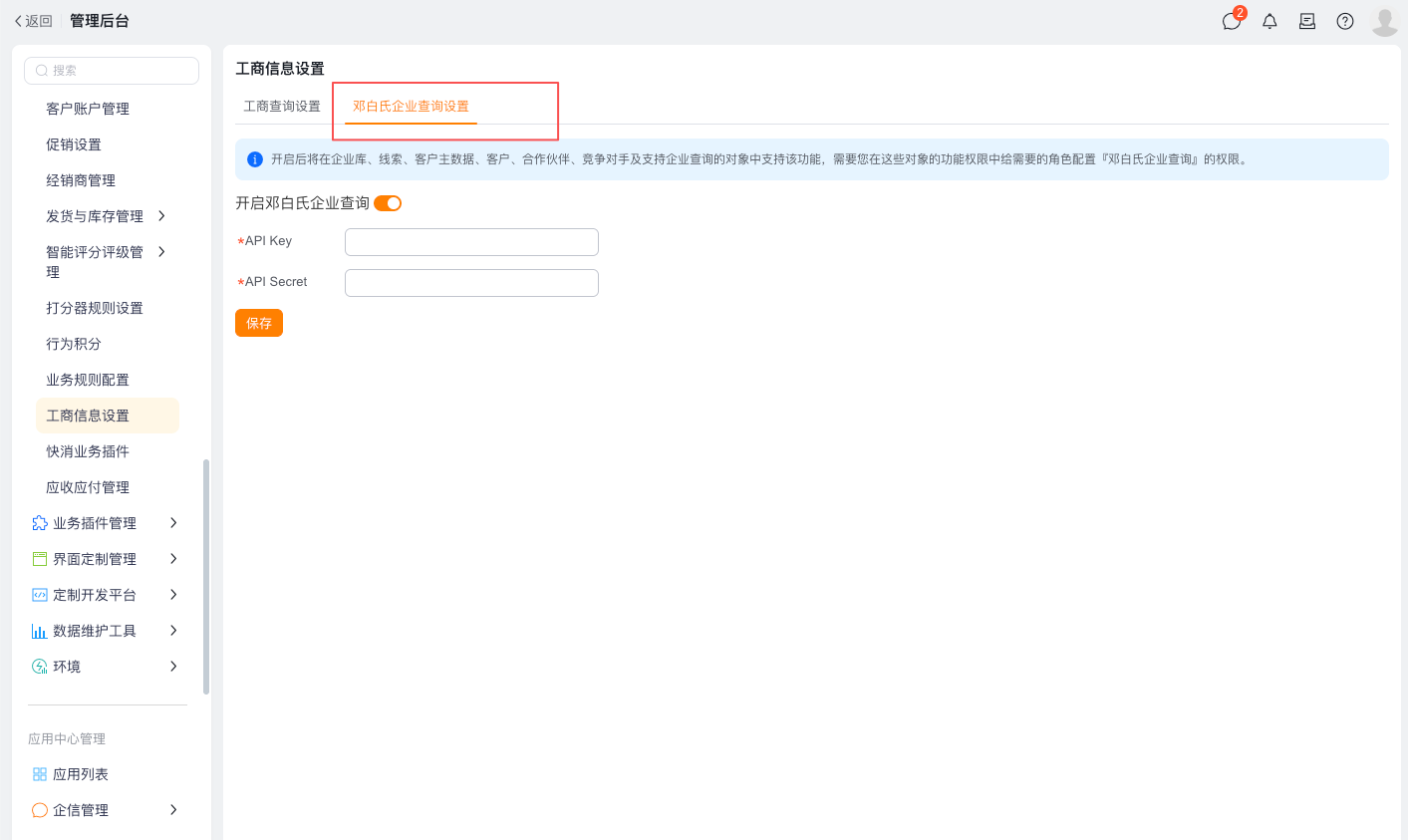This screenshot has height=840, width=1408.
Task: Expand 界面定制管理 chevron
Action: pyautogui.click(x=173, y=559)
